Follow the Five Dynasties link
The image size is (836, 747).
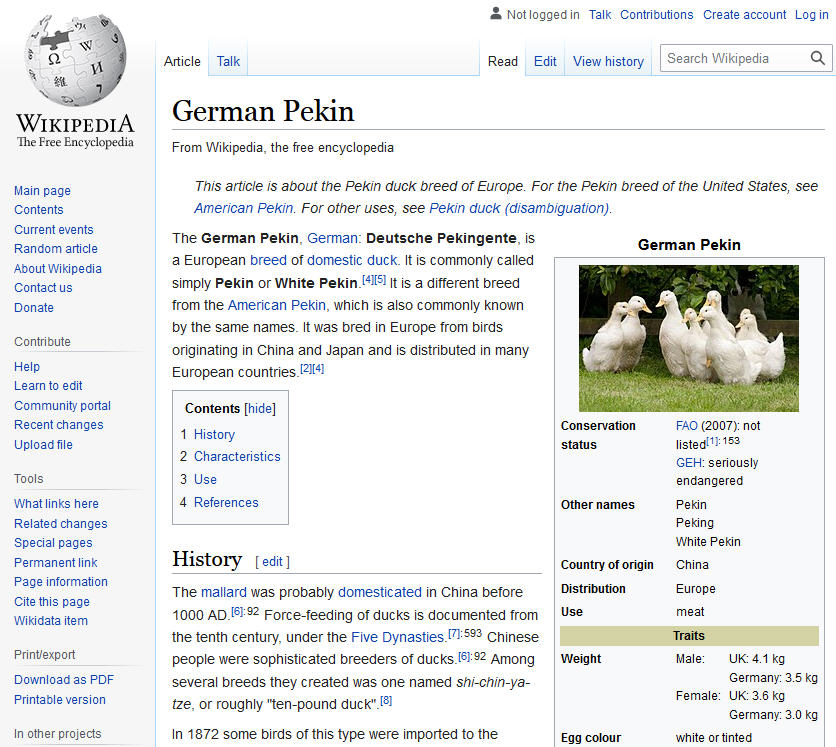tap(397, 637)
